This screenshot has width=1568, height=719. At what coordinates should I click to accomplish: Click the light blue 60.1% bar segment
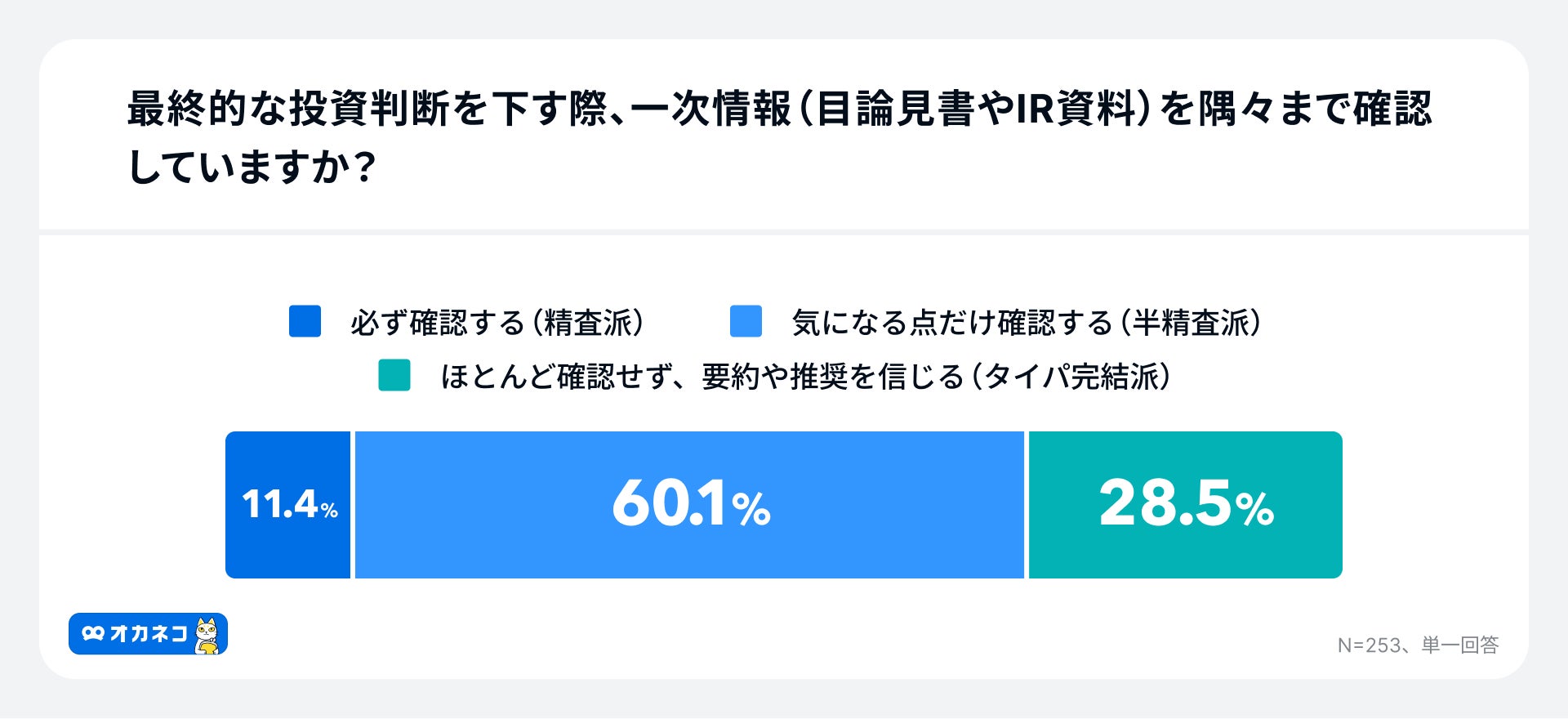click(689, 505)
